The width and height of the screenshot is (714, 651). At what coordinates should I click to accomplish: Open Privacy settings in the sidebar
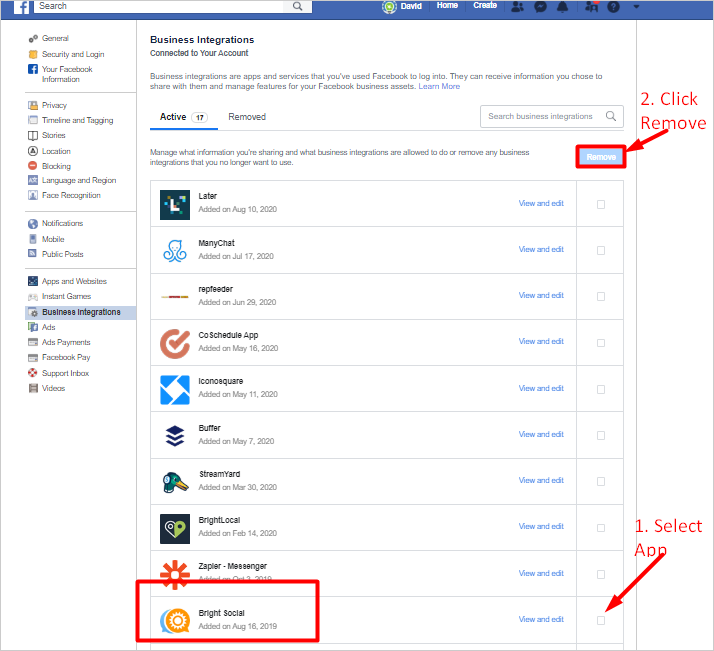click(x=54, y=105)
